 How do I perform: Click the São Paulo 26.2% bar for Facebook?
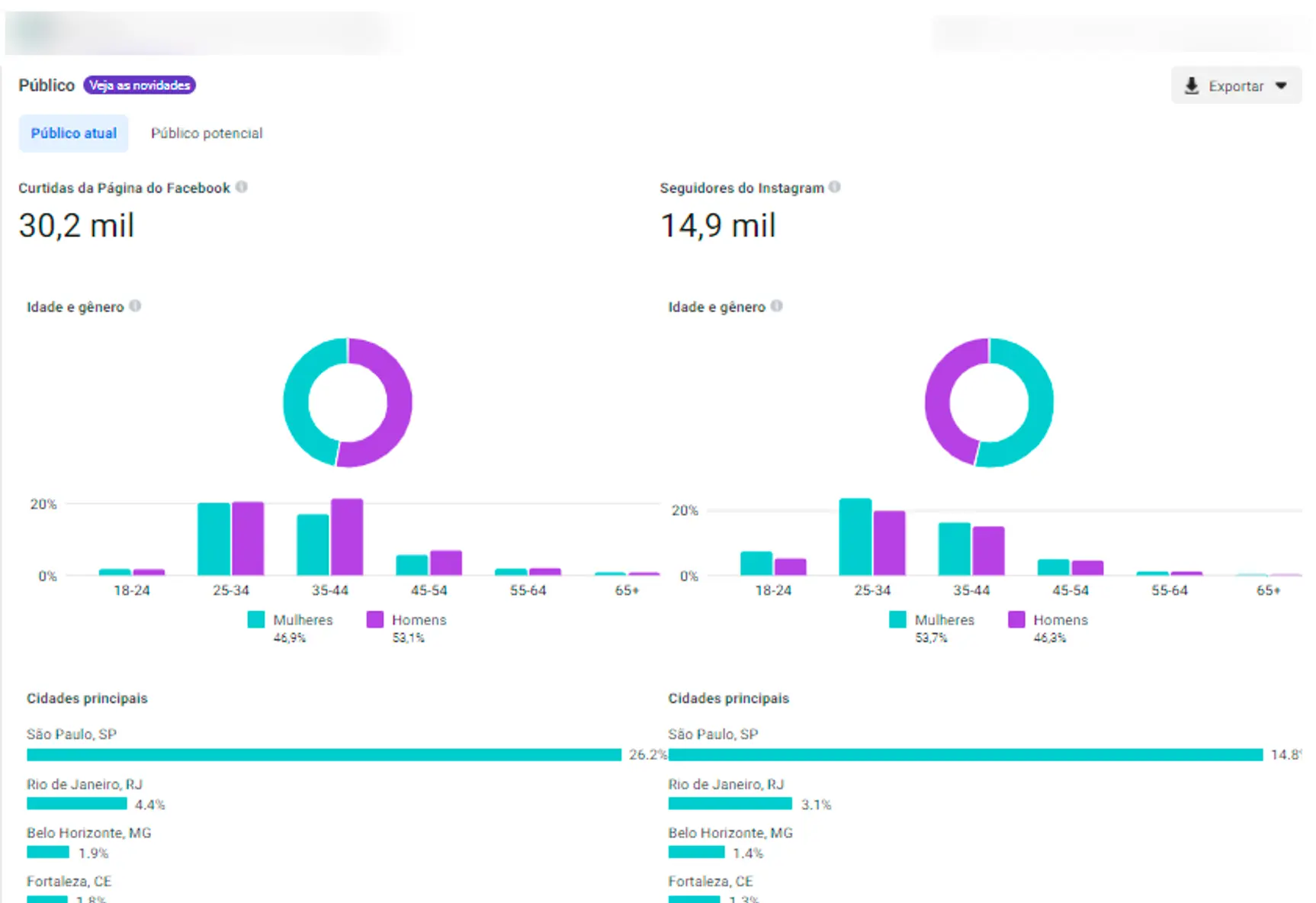click(x=324, y=755)
